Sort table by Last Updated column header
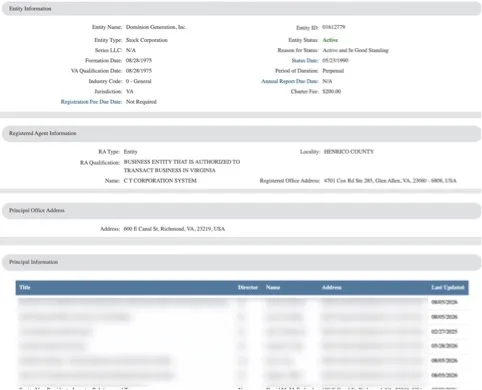The height and width of the screenshot is (390, 482). click(448, 288)
